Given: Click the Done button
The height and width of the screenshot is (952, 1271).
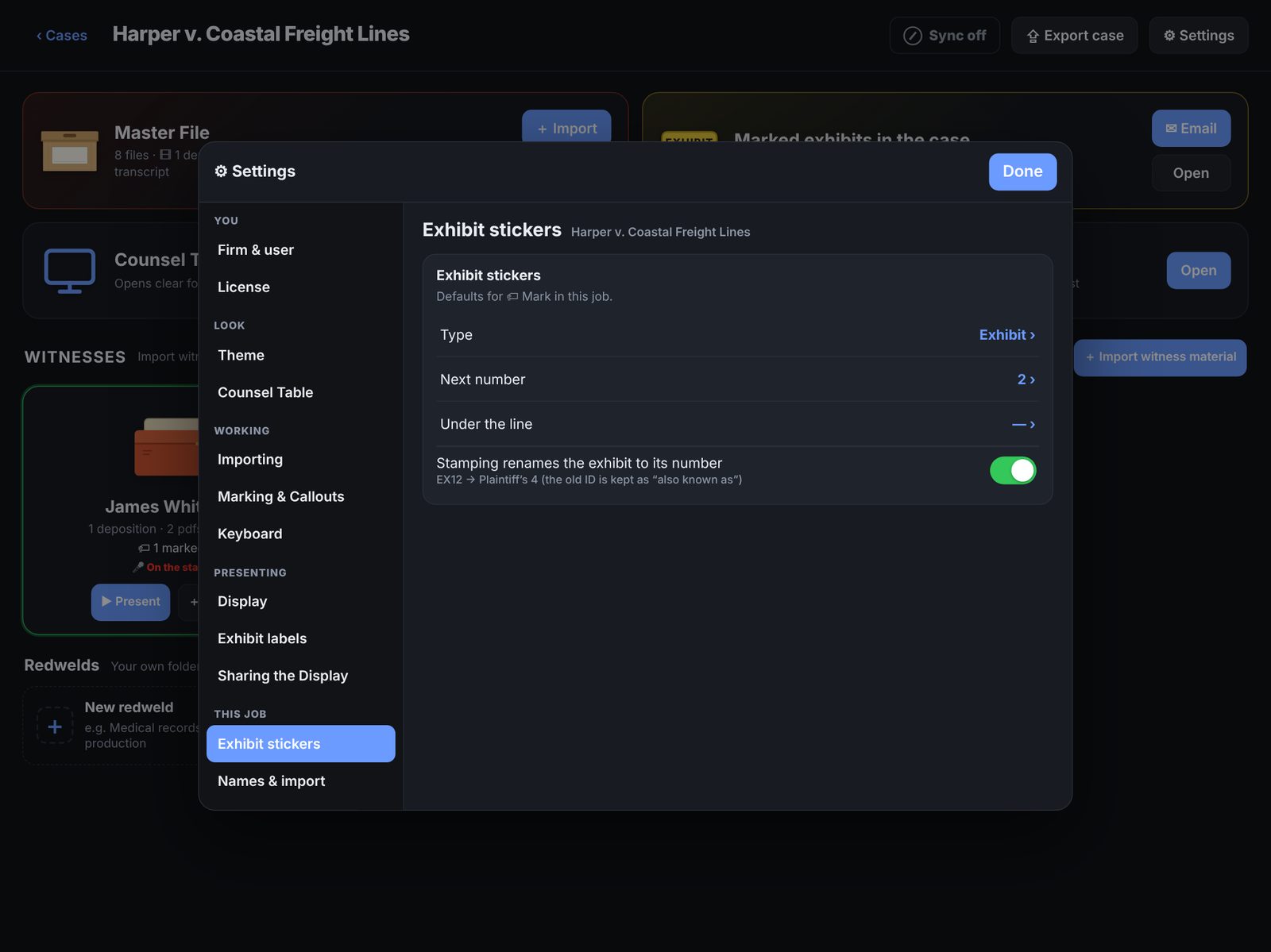Looking at the screenshot, I should (x=1022, y=172).
